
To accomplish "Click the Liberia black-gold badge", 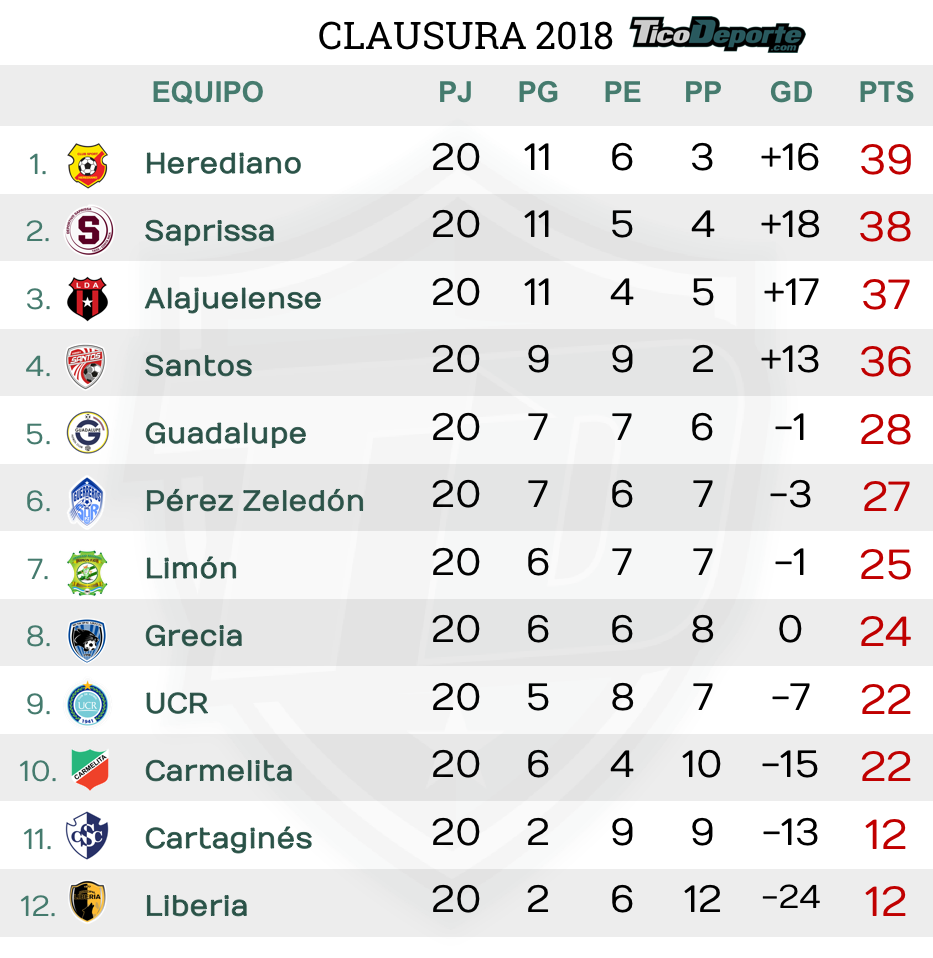I will pyautogui.click(x=87, y=901).
